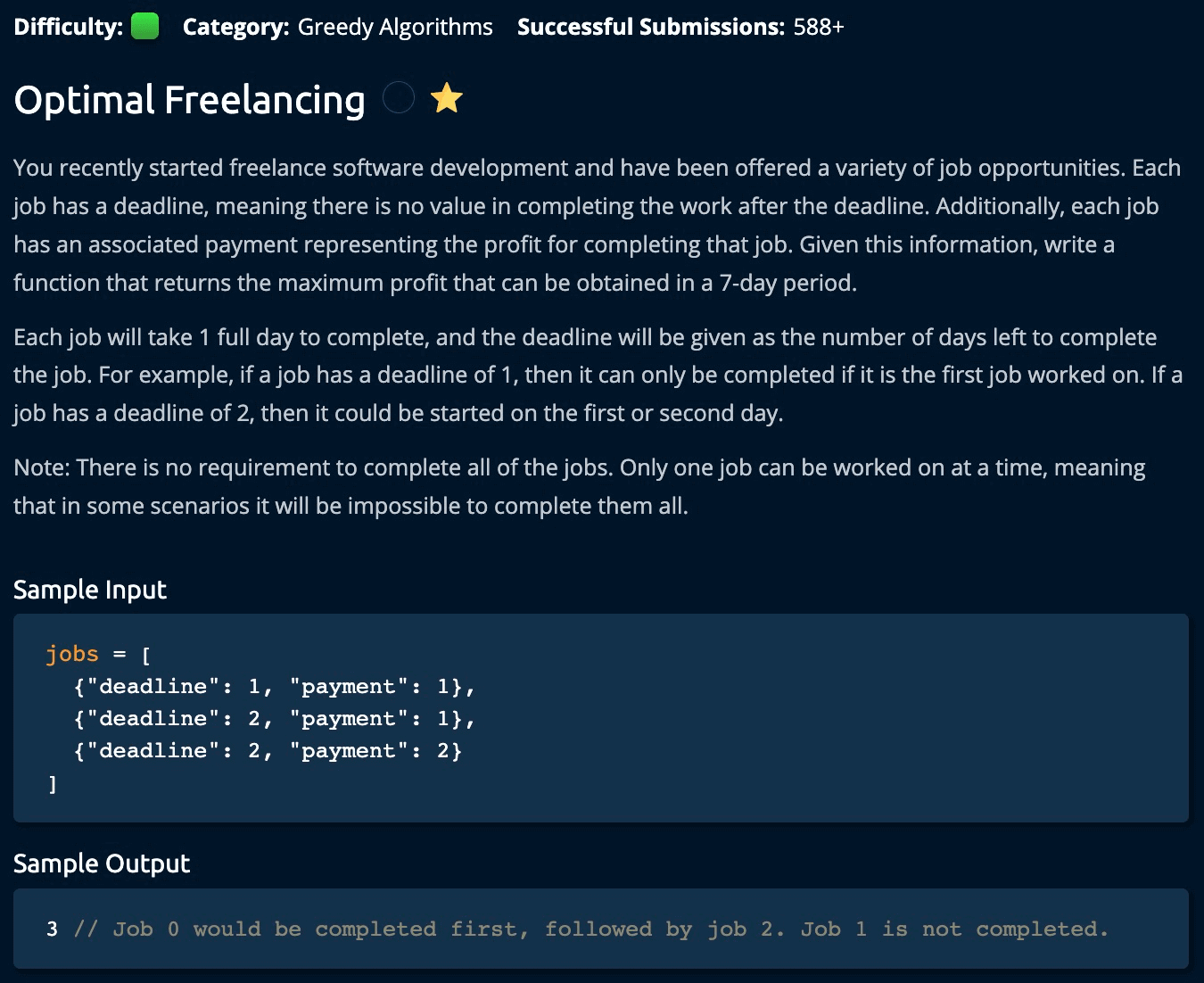Click the green difficulty indicator square
This screenshot has height=983, width=1204.
click(x=144, y=27)
